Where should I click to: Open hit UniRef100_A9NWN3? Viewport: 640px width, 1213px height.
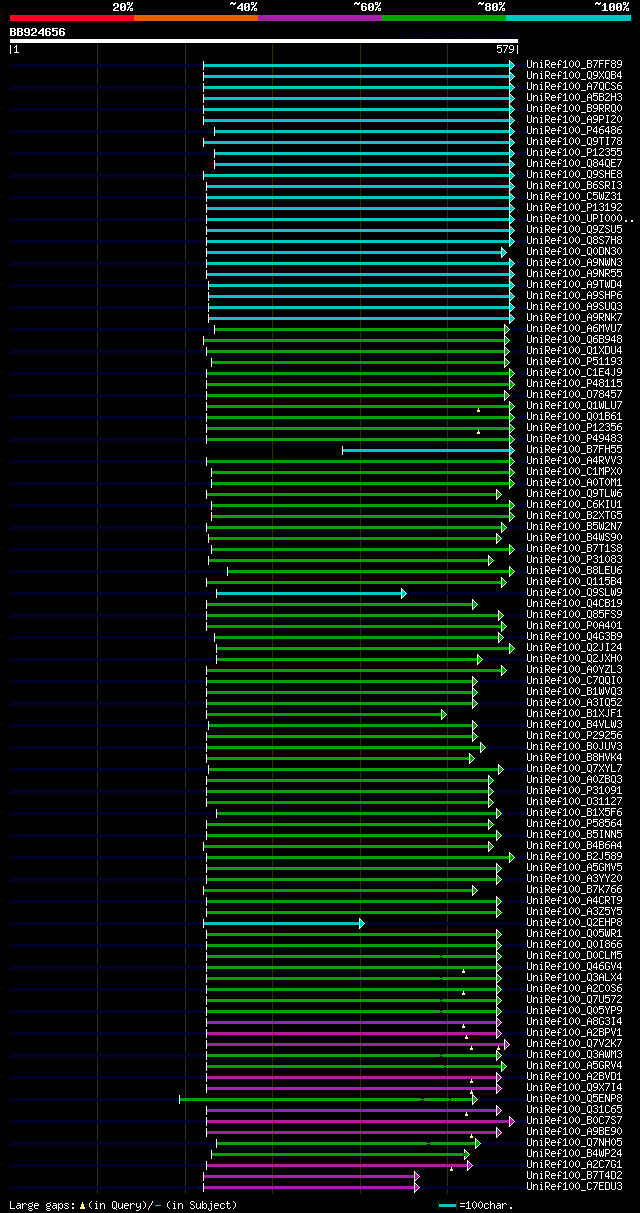(574, 263)
